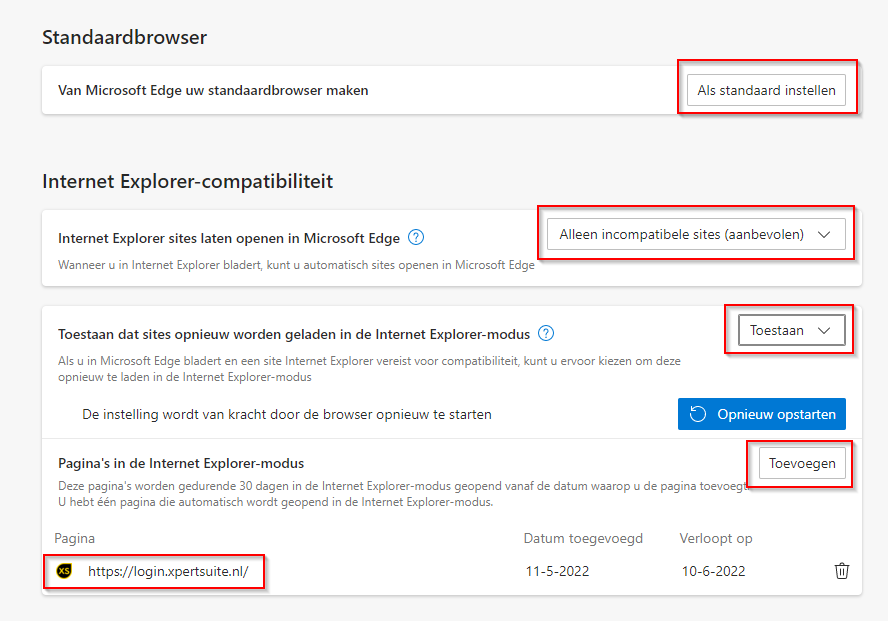Delete the login.xpertsuite.nl page entry
The image size is (888, 621).
(842, 571)
